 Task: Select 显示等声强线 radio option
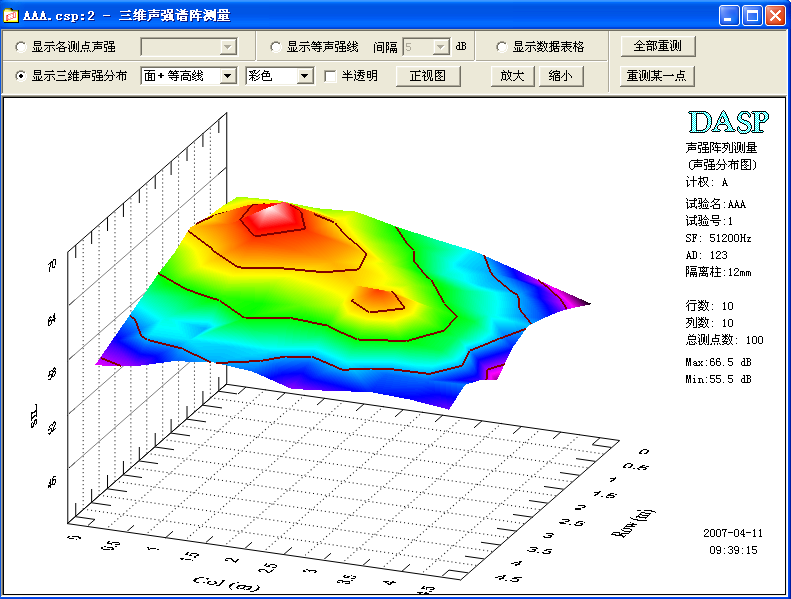(276, 47)
